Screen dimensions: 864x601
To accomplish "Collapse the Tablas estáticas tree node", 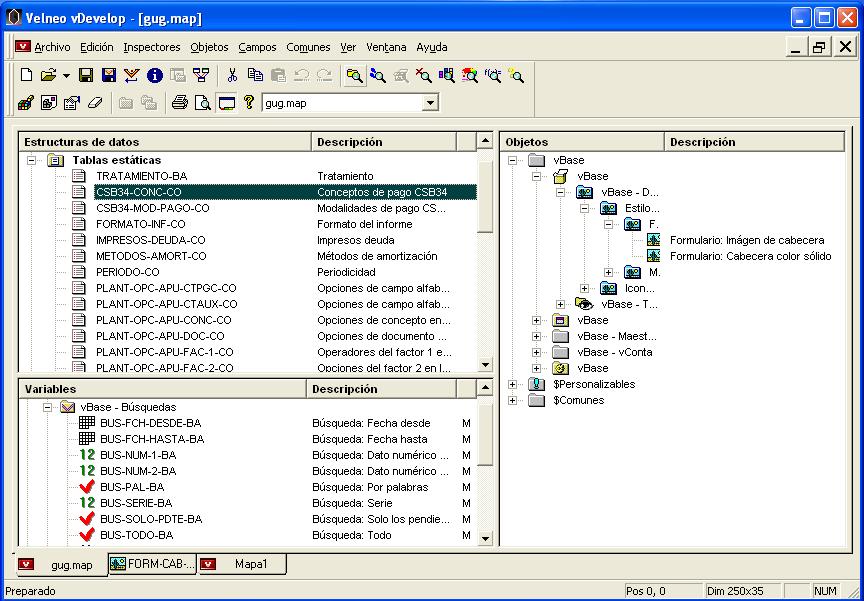I will point(31,160).
